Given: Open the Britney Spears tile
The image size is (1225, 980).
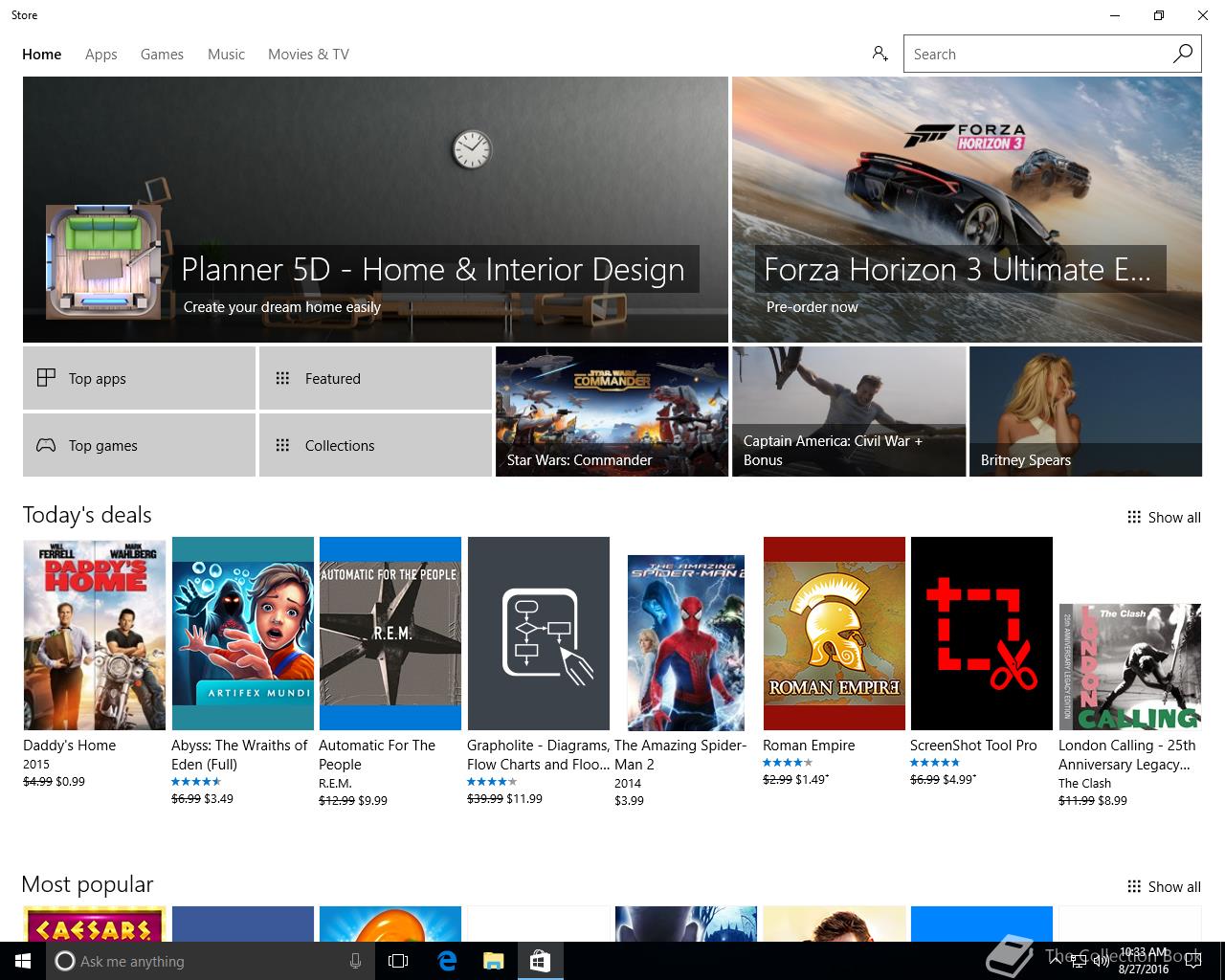Looking at the screenshot, I should click(x=1085, y=412).
